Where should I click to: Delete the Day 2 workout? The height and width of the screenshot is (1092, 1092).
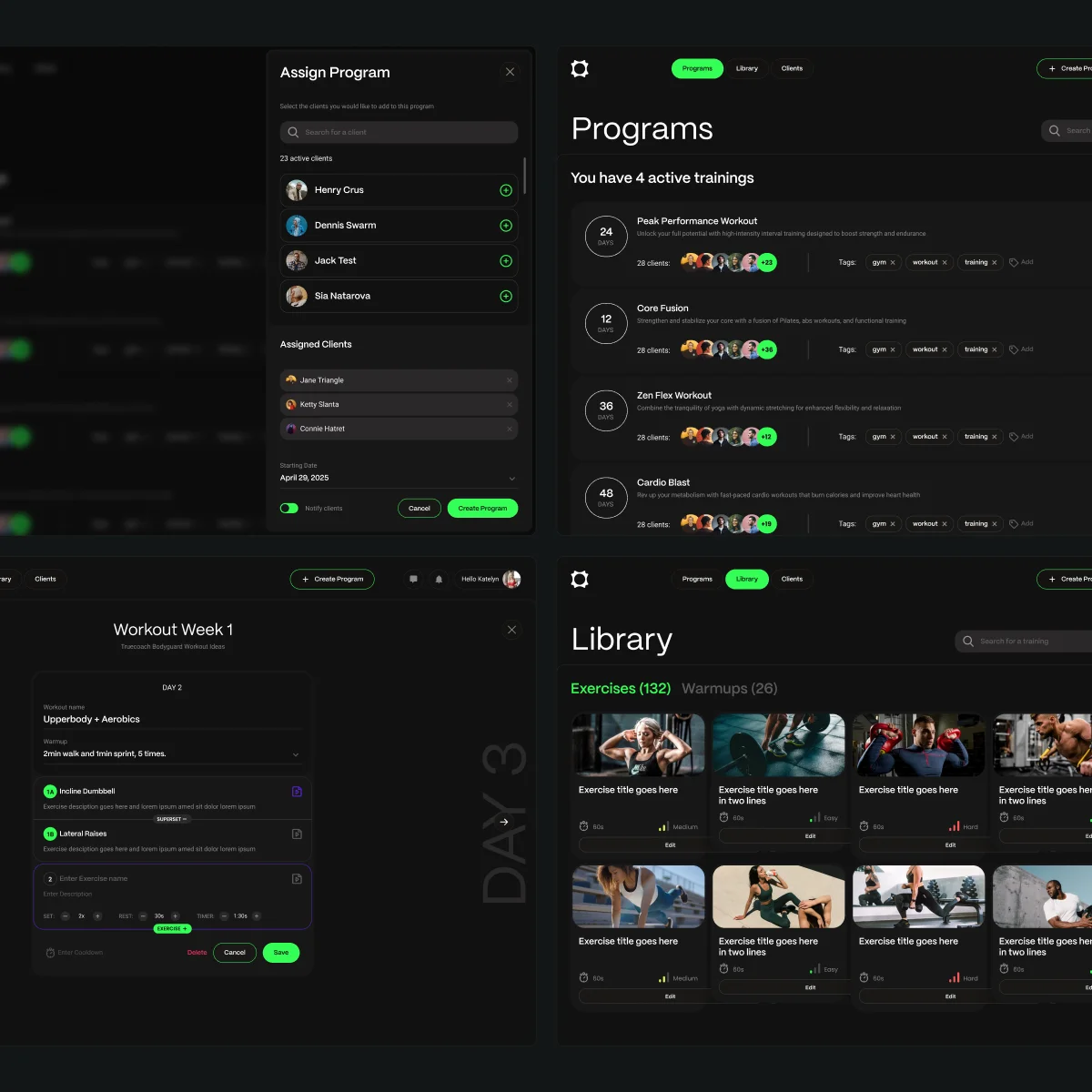(197, 953)
